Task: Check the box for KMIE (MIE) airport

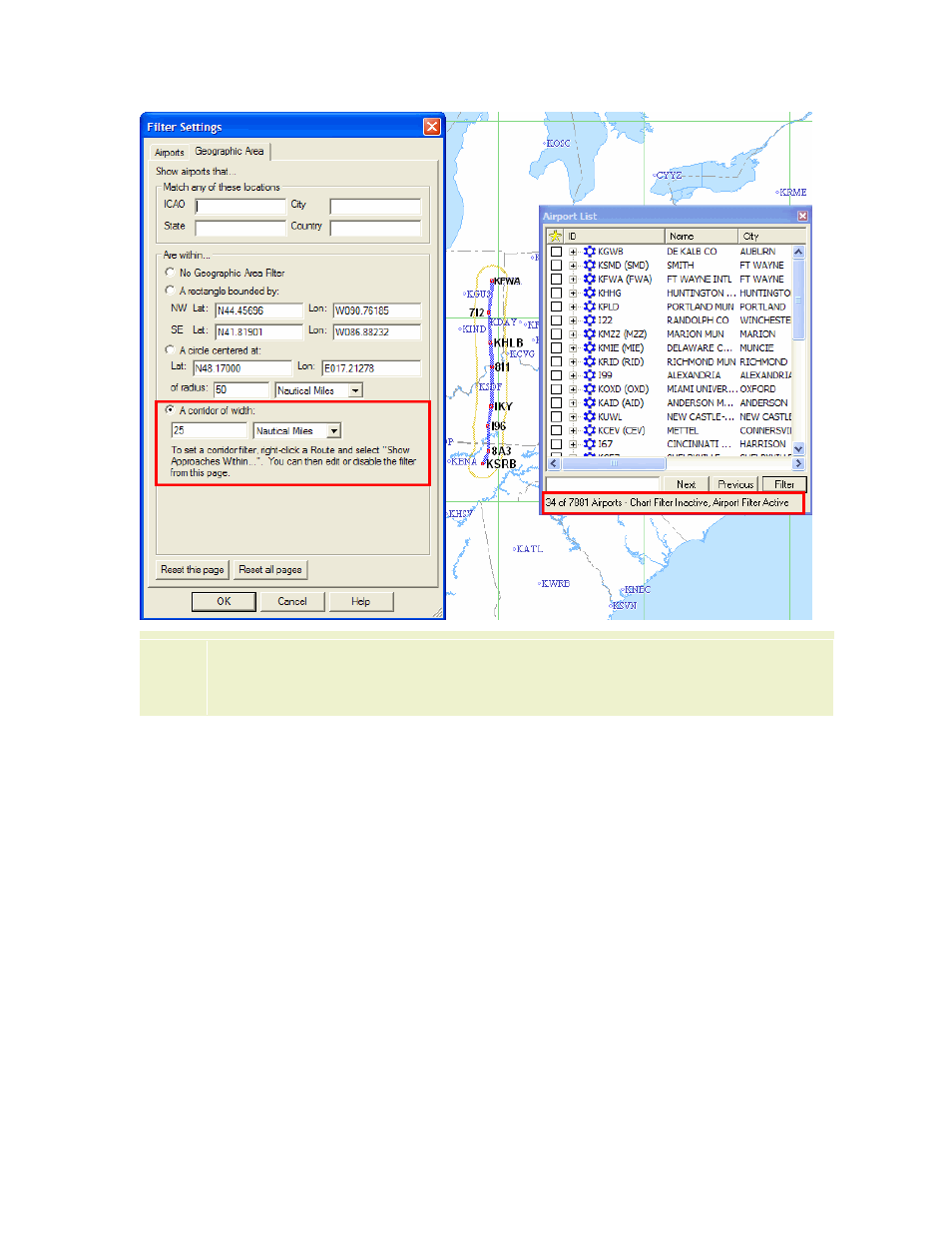Action: click(x=557, y=348)
